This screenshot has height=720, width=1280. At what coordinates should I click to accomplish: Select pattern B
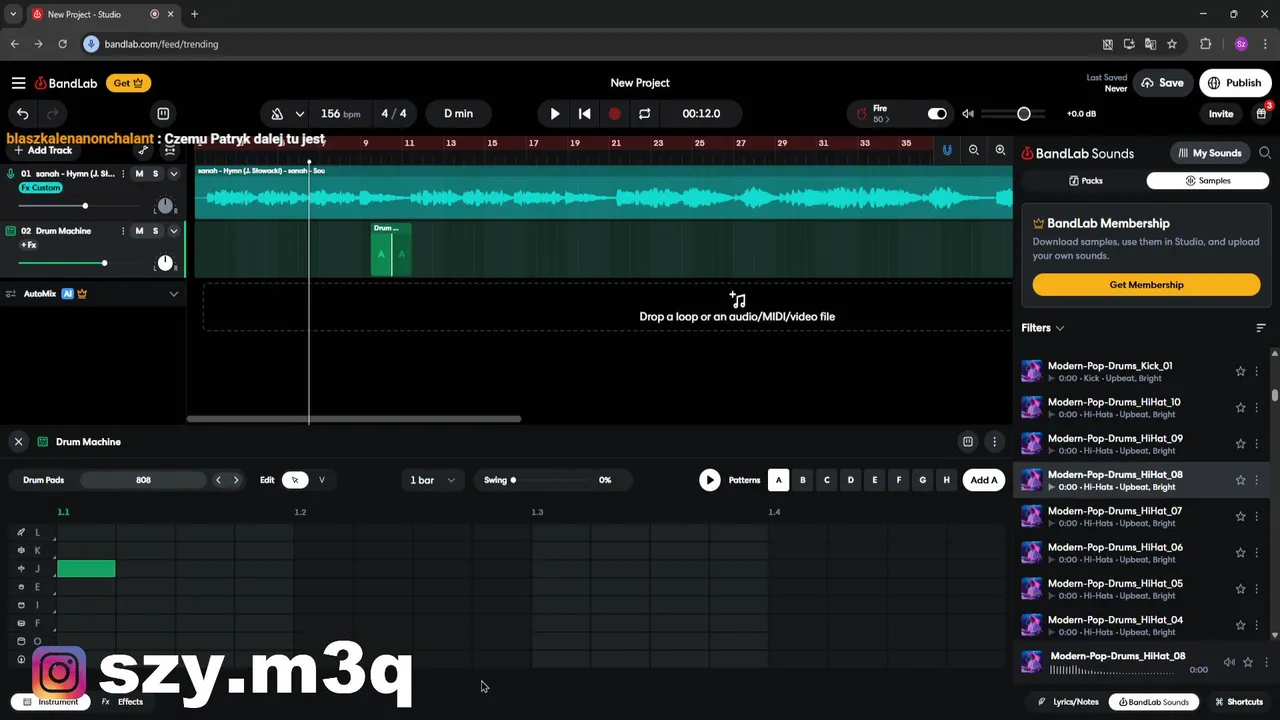click(x=803, y=480)
